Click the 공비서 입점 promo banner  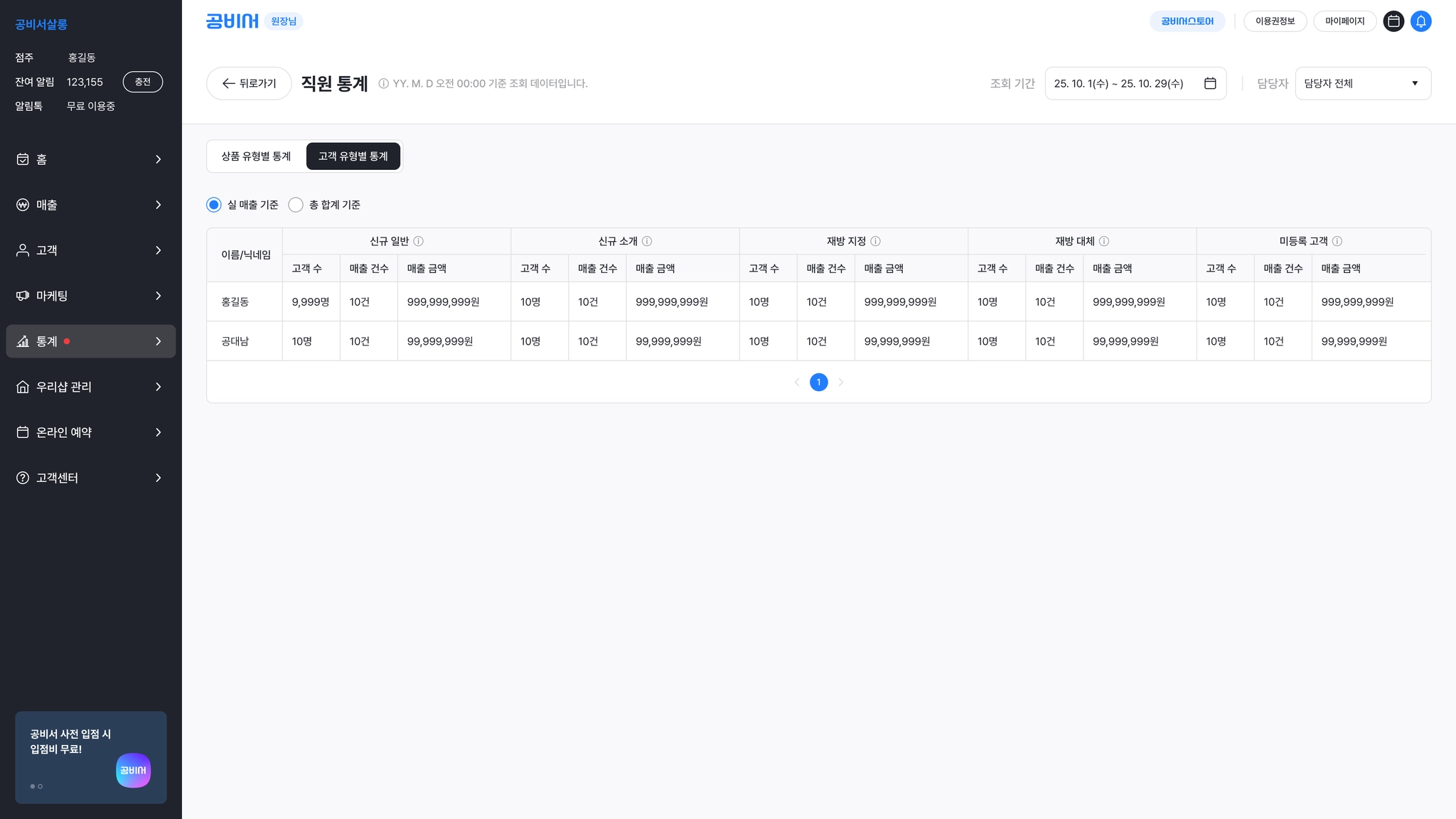(x=90, y=757)
